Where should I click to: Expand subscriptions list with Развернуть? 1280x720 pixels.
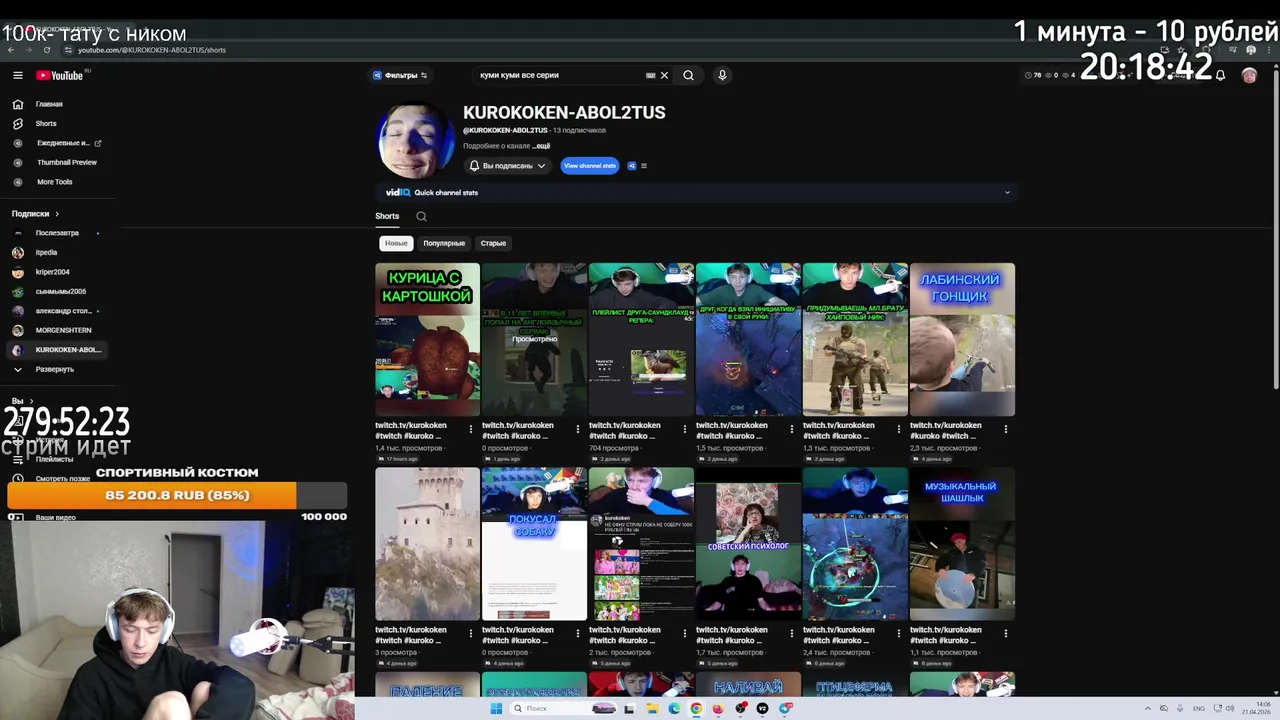tap(54, 369)
